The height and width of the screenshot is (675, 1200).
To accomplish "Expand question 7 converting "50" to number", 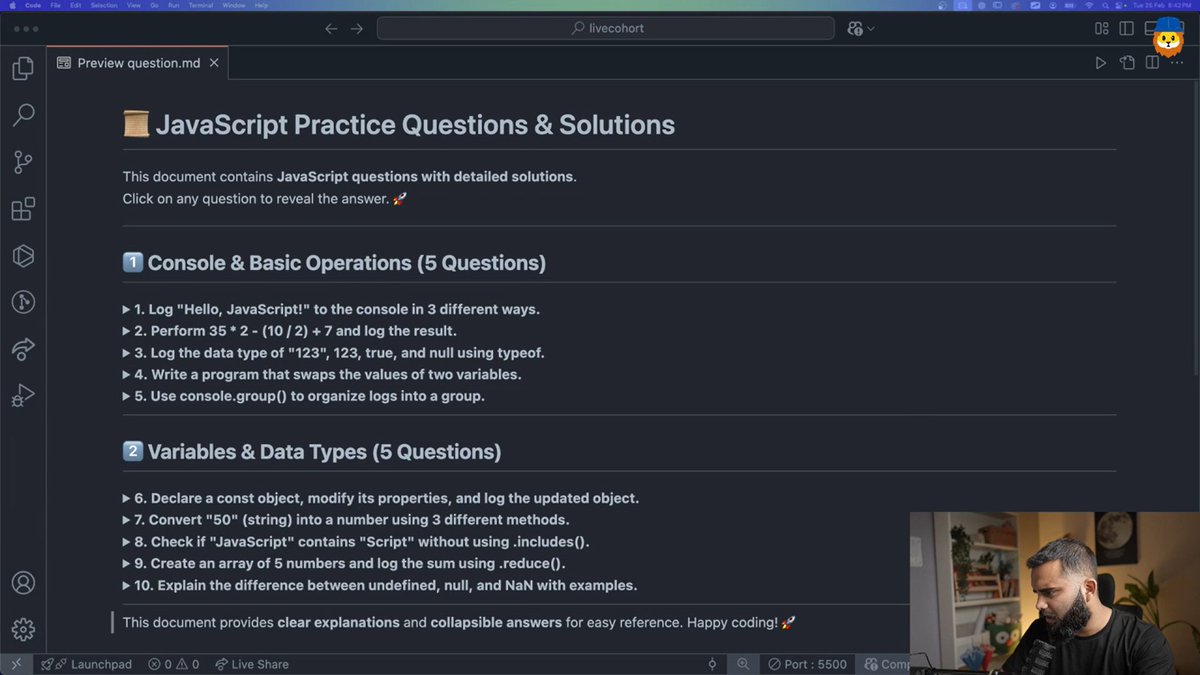I will coord(345,520).
